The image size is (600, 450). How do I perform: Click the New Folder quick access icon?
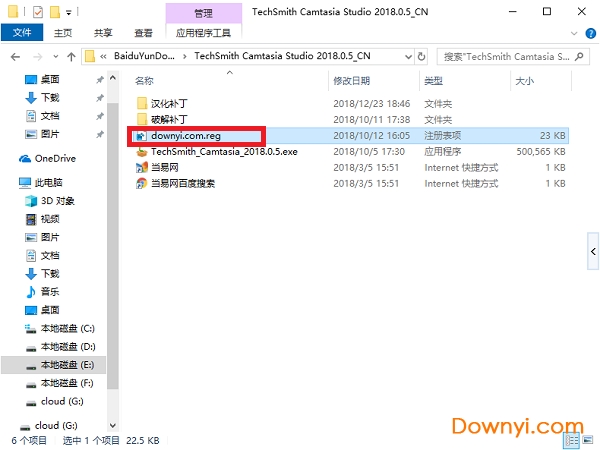click(x=55, y=12)
